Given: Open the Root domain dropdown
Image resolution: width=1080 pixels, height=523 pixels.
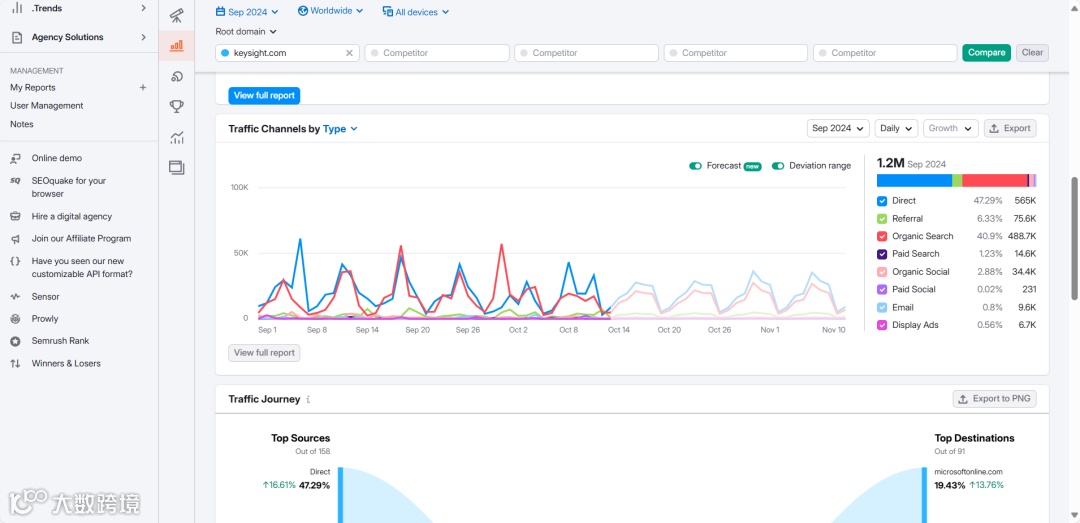Looking at the screenshot, I should [x=246, y=32].
